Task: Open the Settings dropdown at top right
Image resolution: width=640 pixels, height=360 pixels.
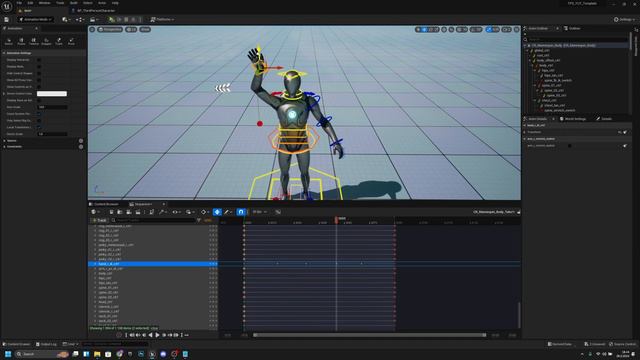Action: coord(624,19)
